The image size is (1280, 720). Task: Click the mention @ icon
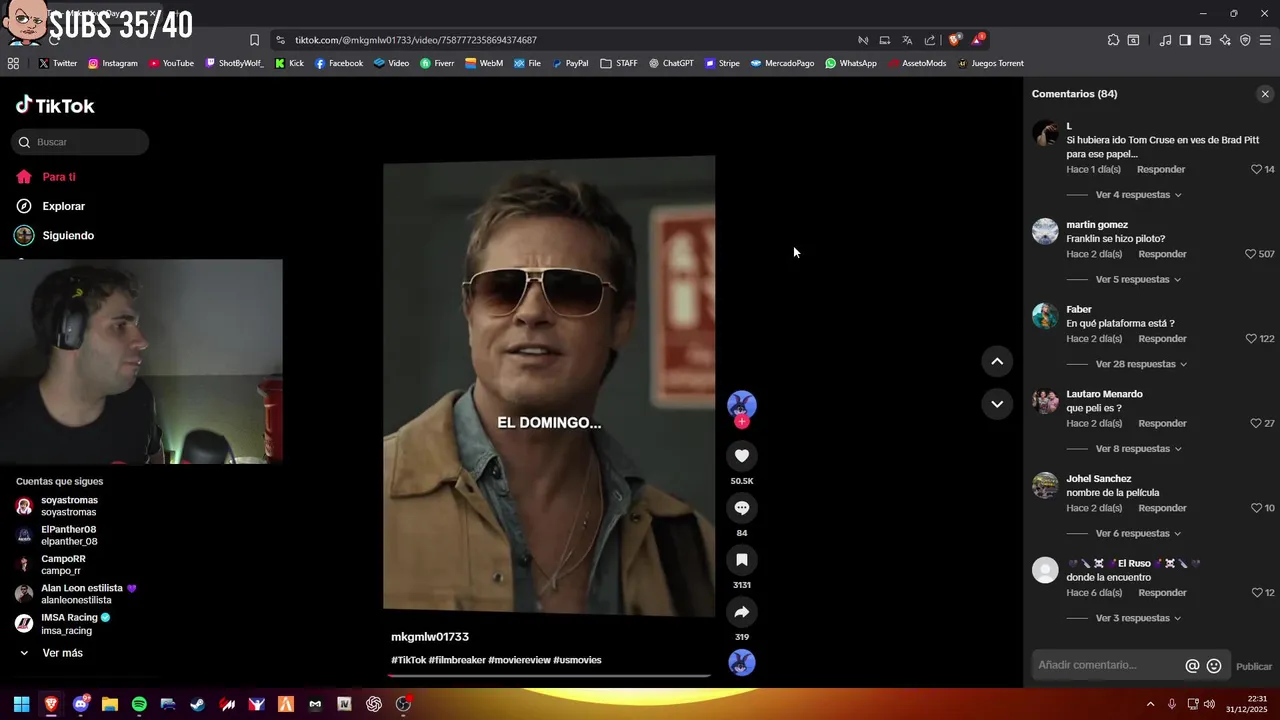1192,666
